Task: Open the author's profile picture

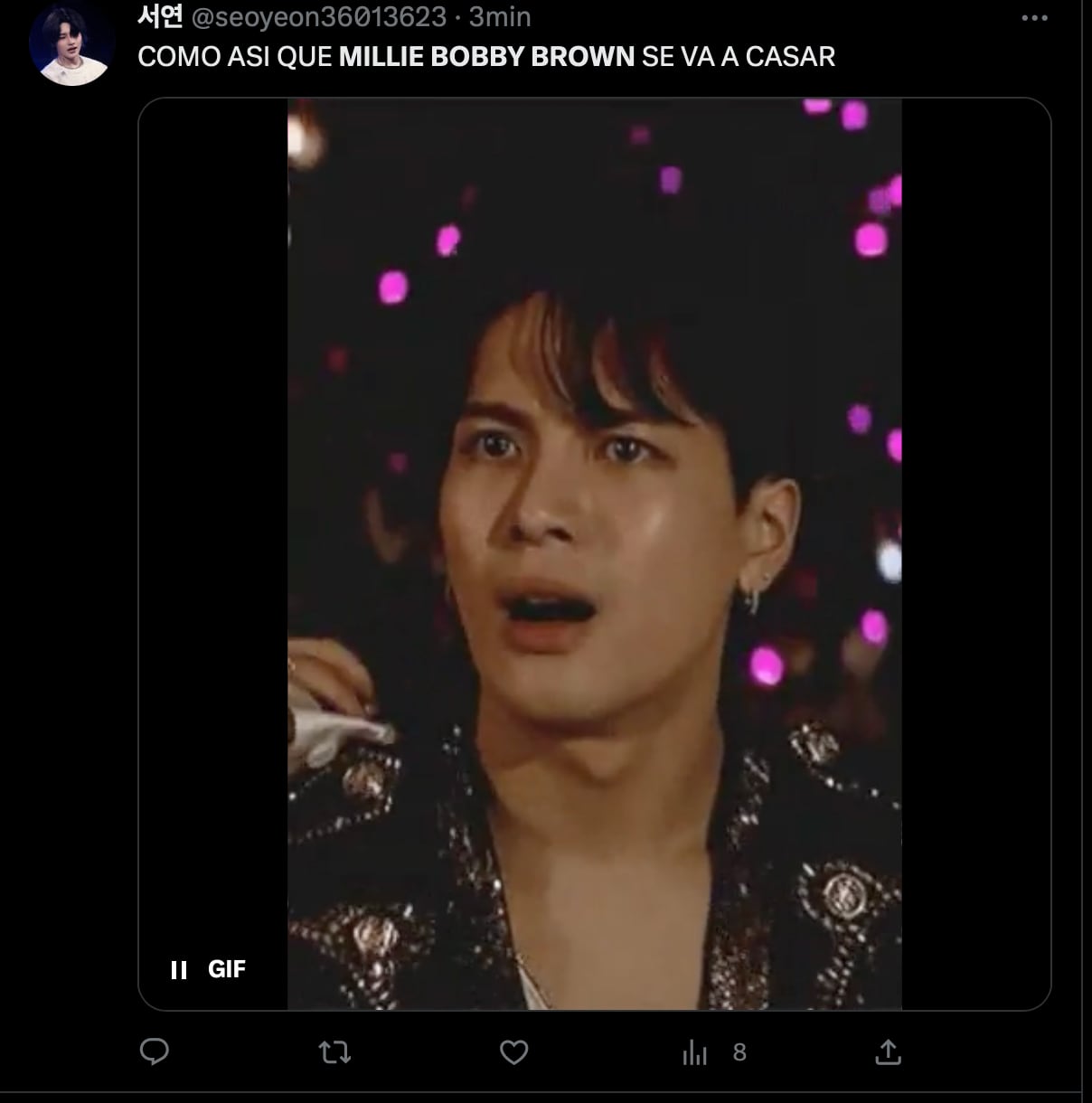Action: coord(71,43)
